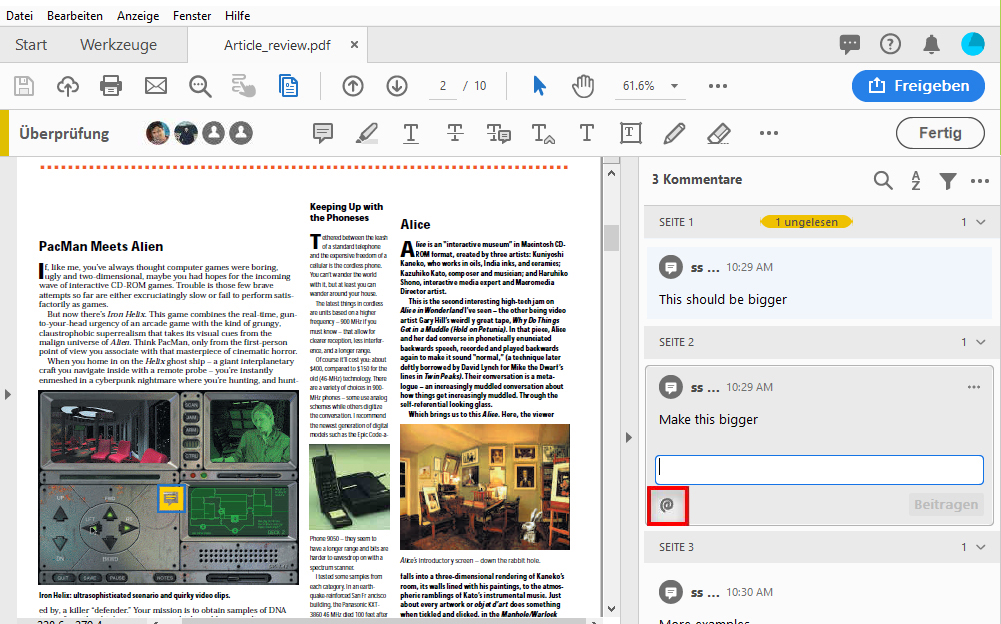Viewport: 1001px width, 624px height.
Task: Select the Text Highlight tool
Action: [366, 133]
